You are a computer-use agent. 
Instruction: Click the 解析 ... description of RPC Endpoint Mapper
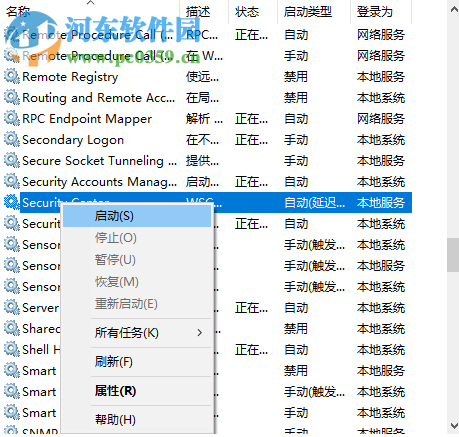[x=204, y=119]
